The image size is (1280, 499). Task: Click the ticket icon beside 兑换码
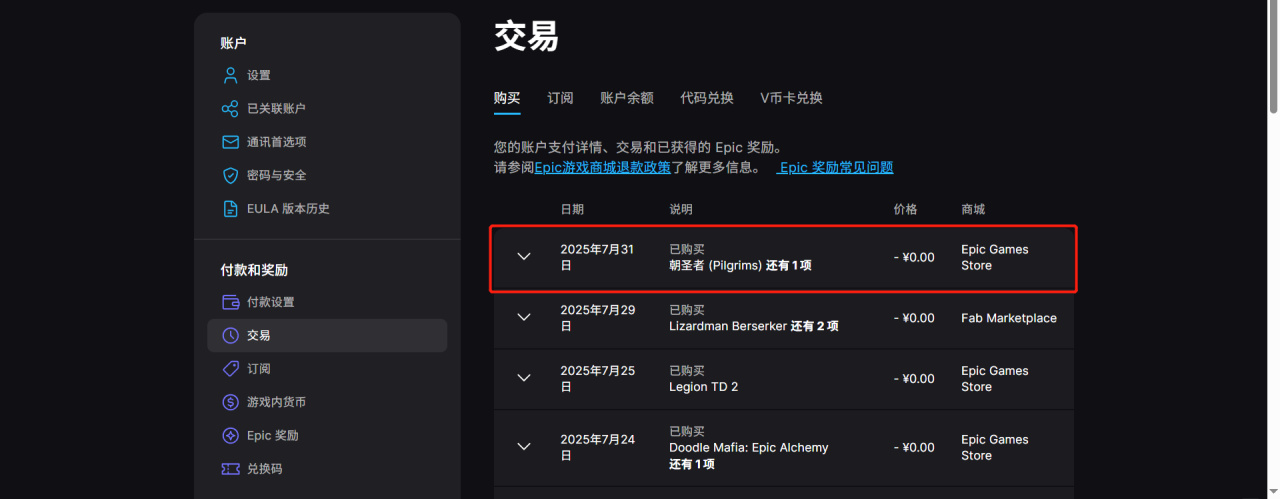230,468
